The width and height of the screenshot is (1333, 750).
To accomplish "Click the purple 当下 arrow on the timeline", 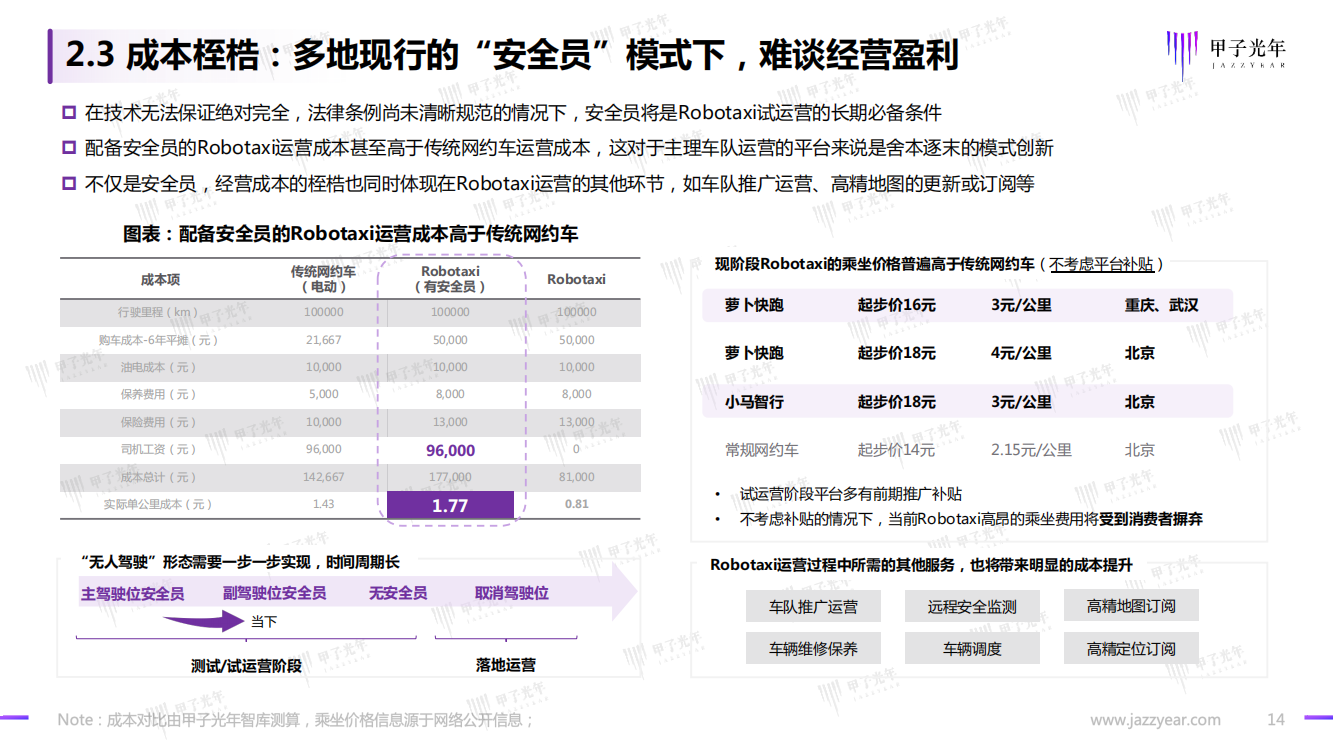I will click(204, 622).
